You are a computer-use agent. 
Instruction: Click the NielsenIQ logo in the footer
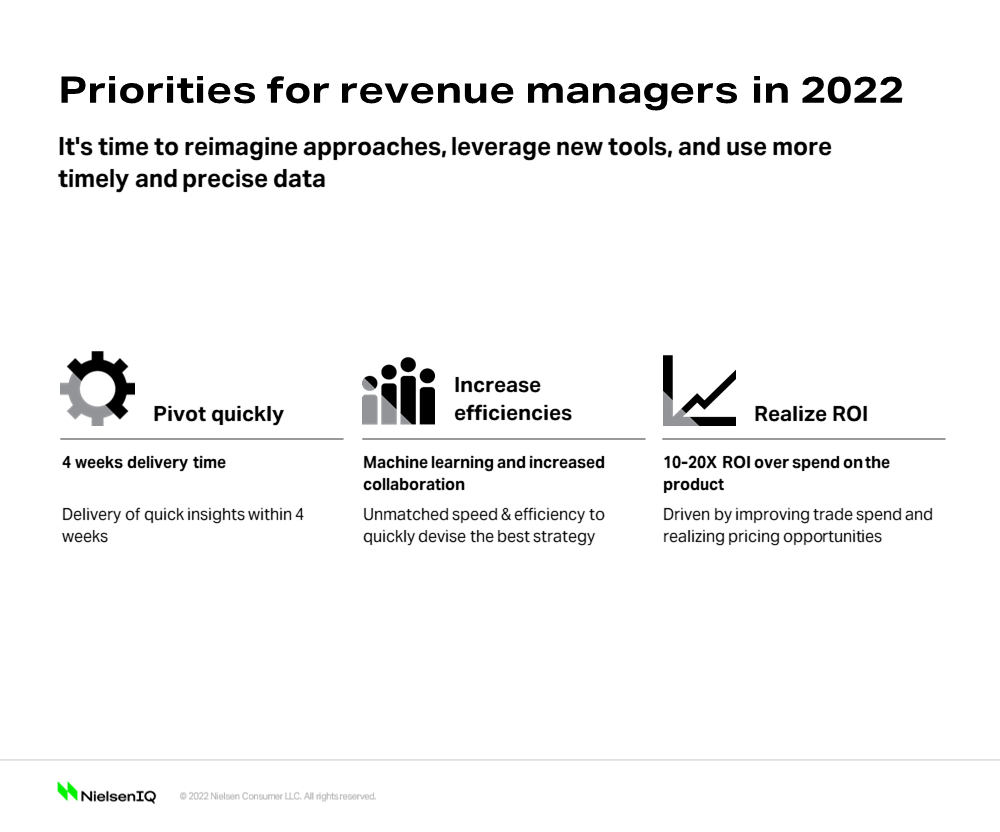[x=107, y=792]
